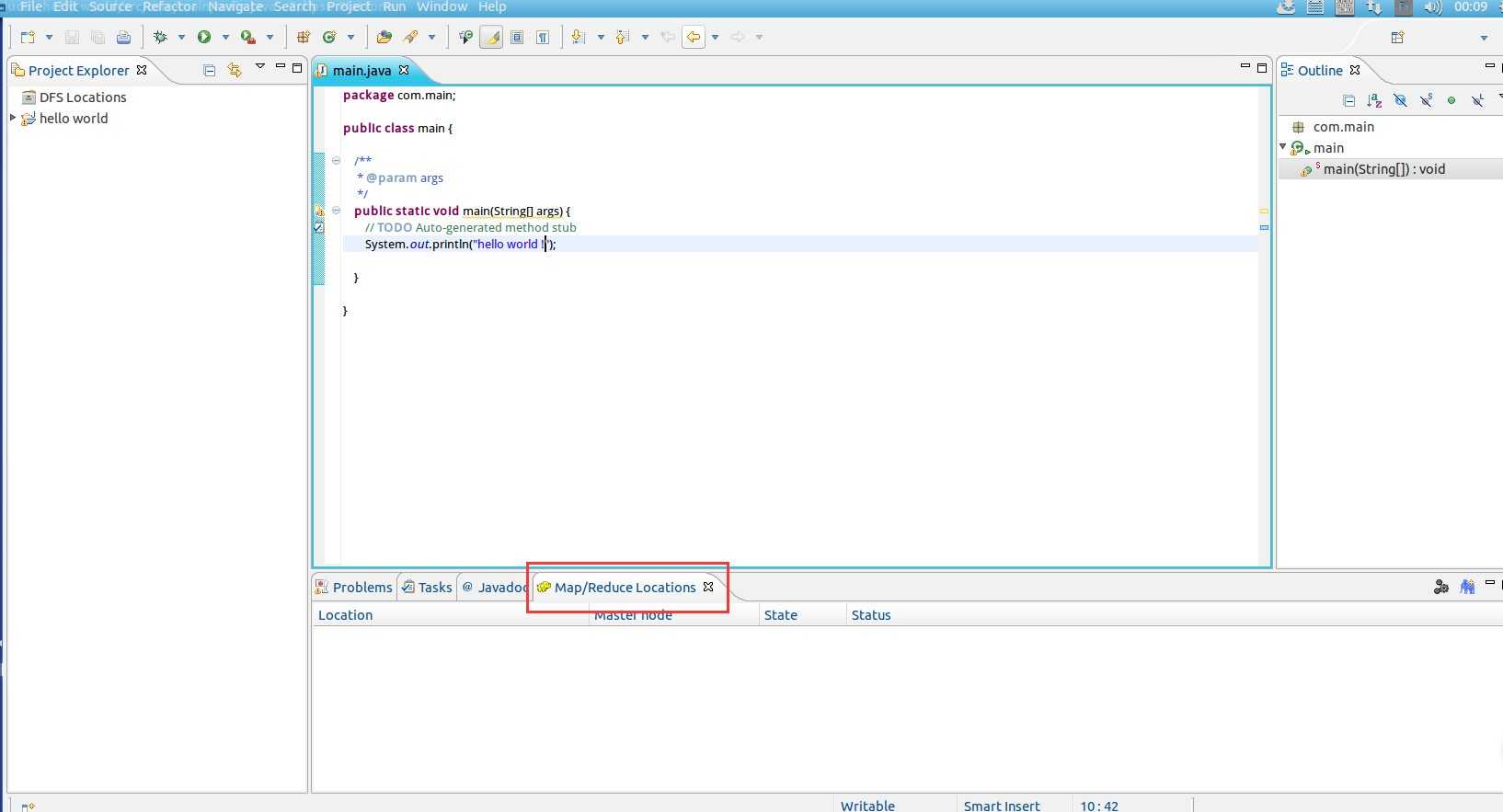Click the New Java Class icon
The width and height of the screenshot is (1503, 812).
coord(329,38)
